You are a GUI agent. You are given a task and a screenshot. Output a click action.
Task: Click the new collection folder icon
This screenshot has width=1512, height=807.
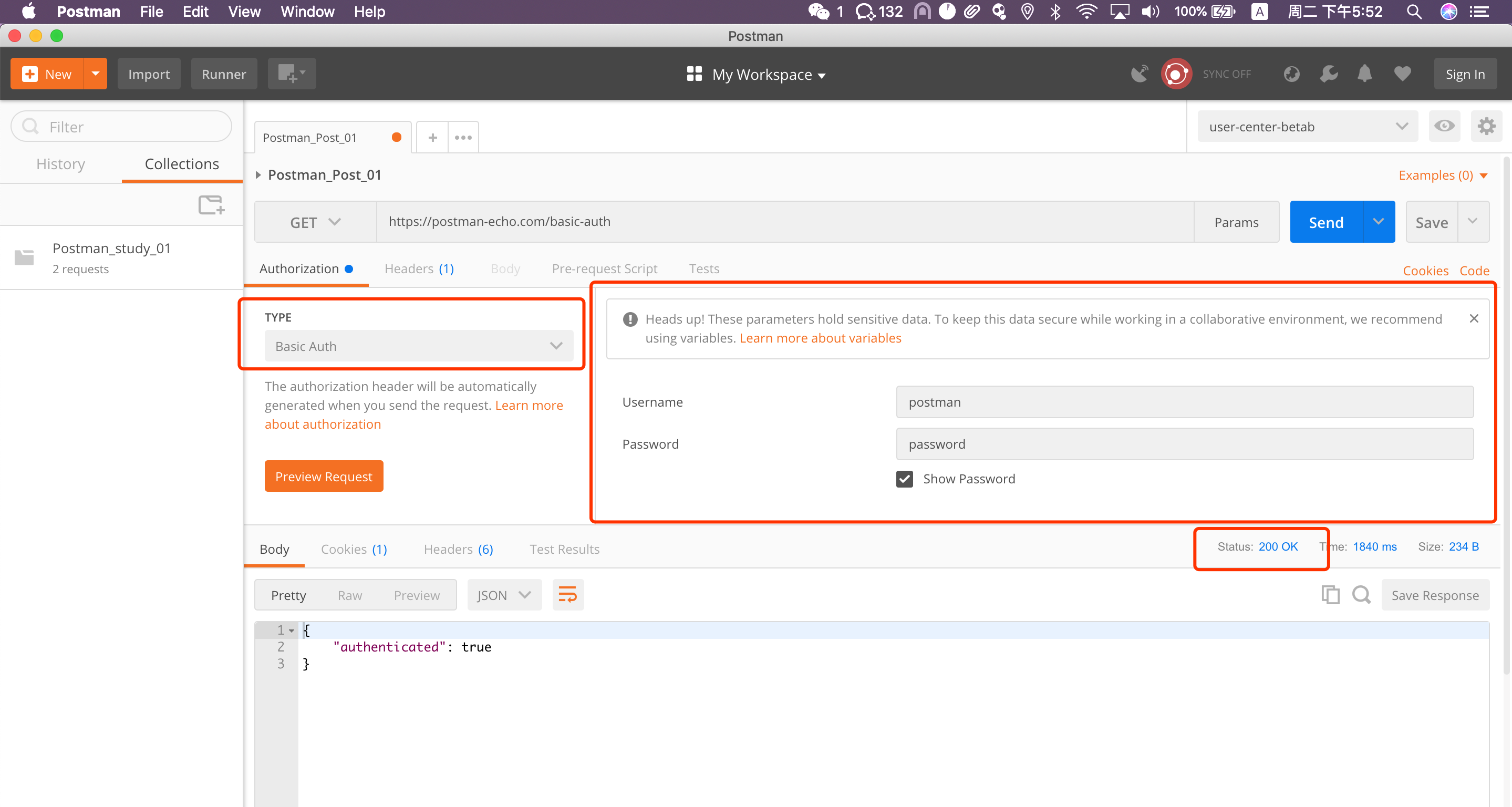[211, 205]
